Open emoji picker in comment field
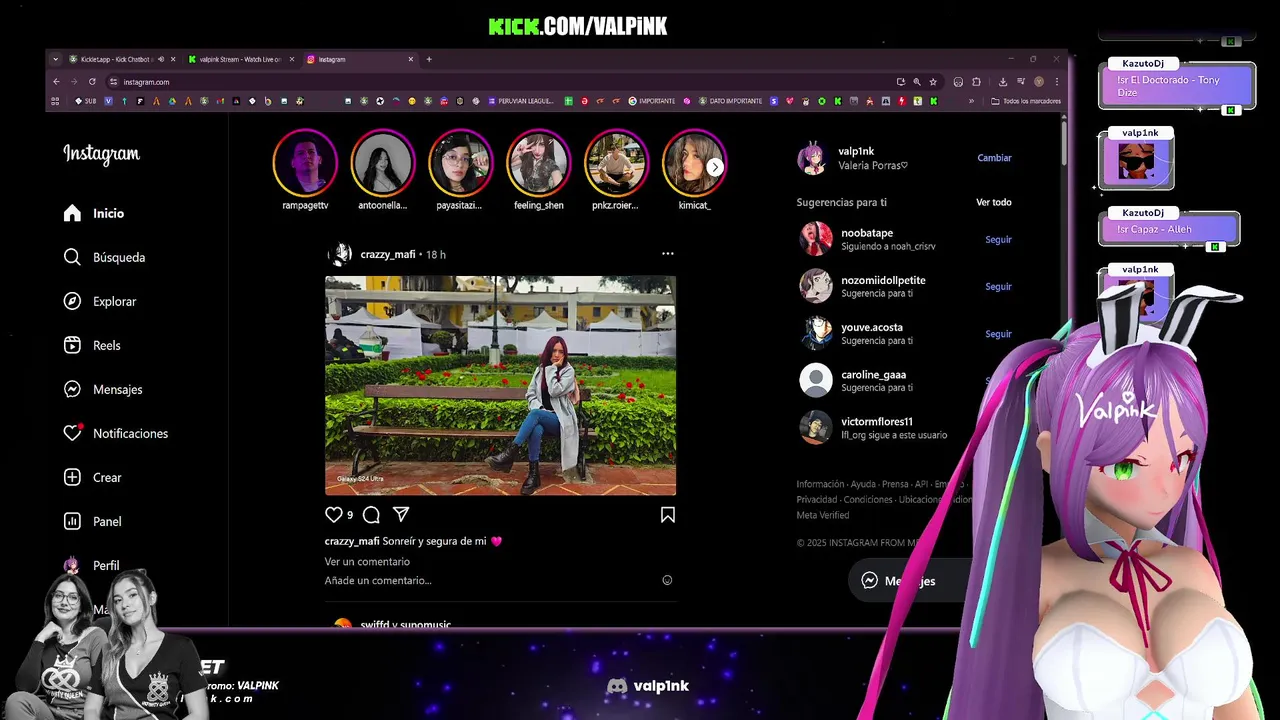 (668, 580)
